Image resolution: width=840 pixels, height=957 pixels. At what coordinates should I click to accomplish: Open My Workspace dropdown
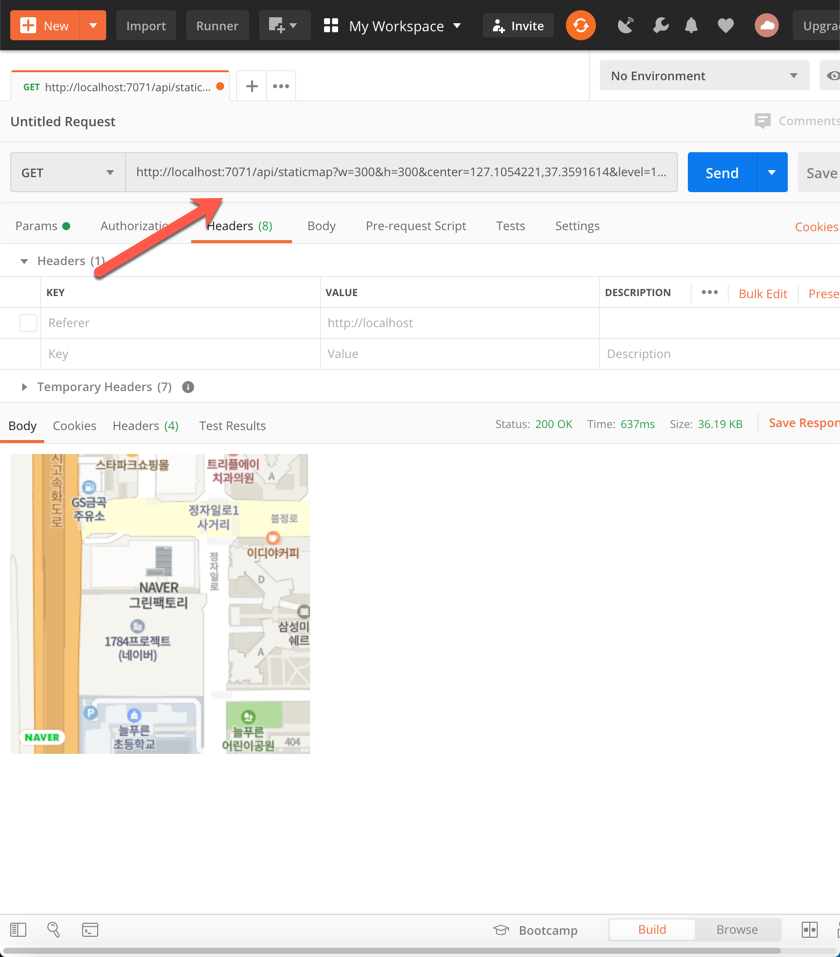tap(405, 26)
